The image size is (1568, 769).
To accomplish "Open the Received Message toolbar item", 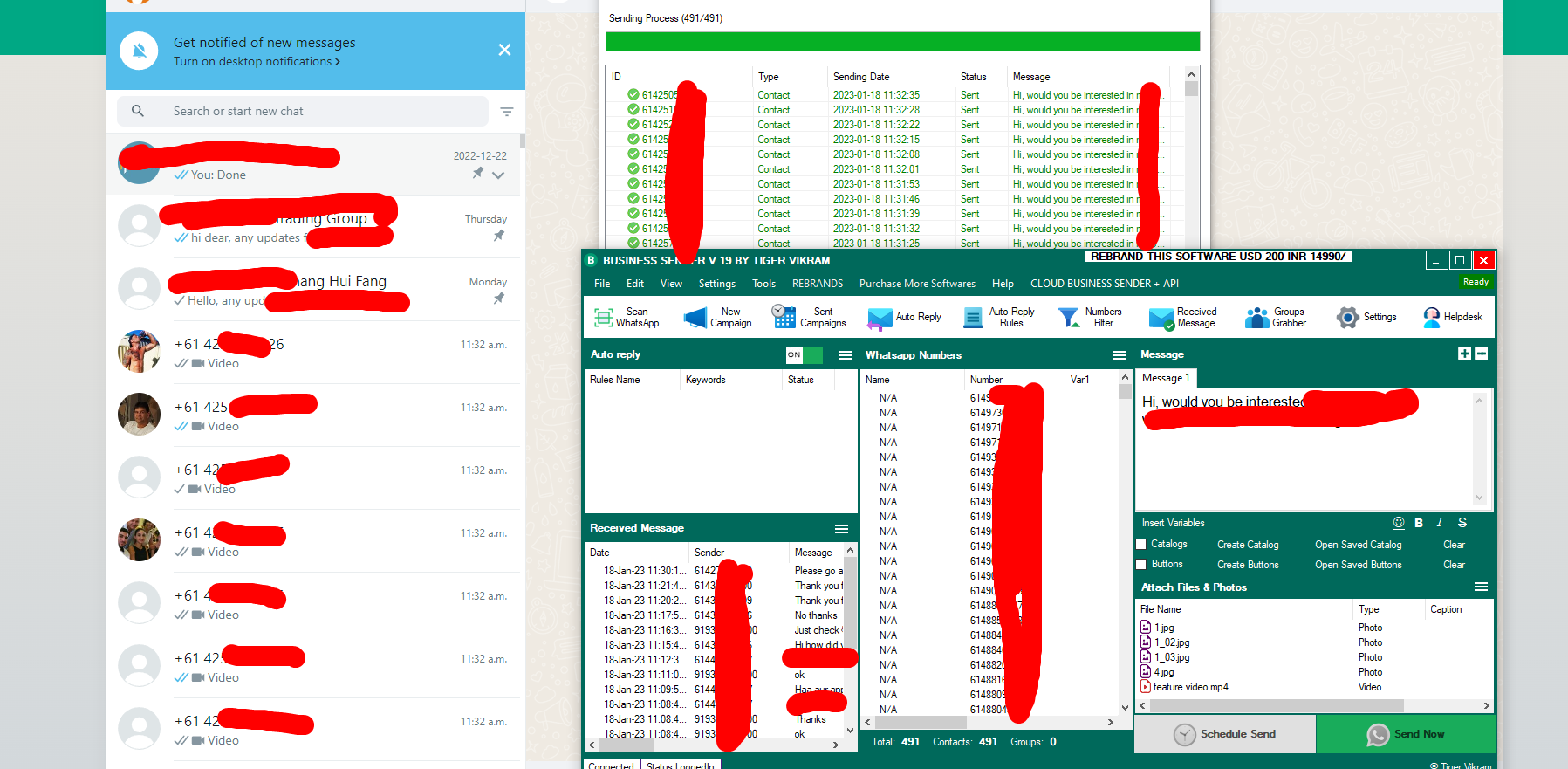I will 1182,317.
